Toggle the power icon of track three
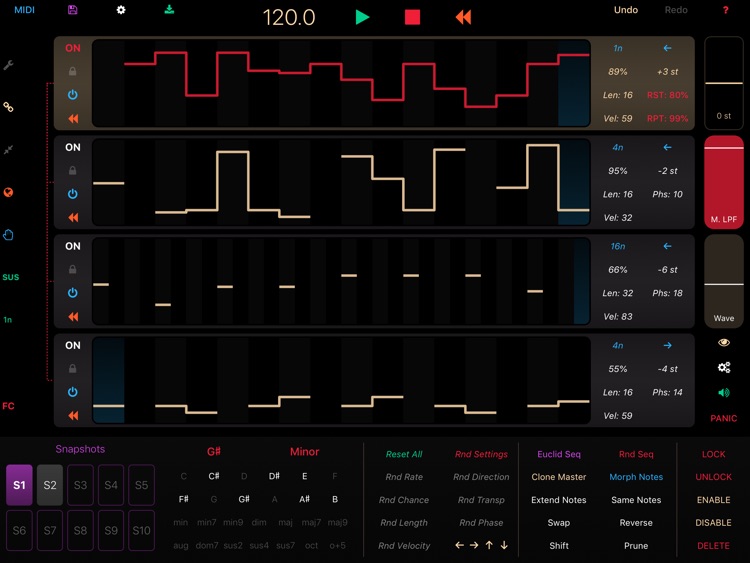The height and width of the screenshot is (563, 750). (x=73, y=293)
